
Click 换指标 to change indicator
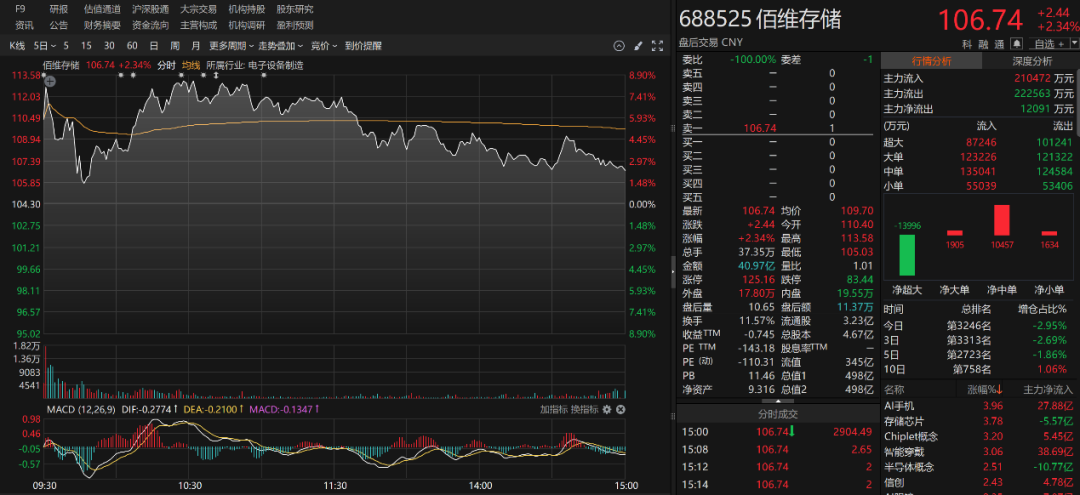pos(584,410)
